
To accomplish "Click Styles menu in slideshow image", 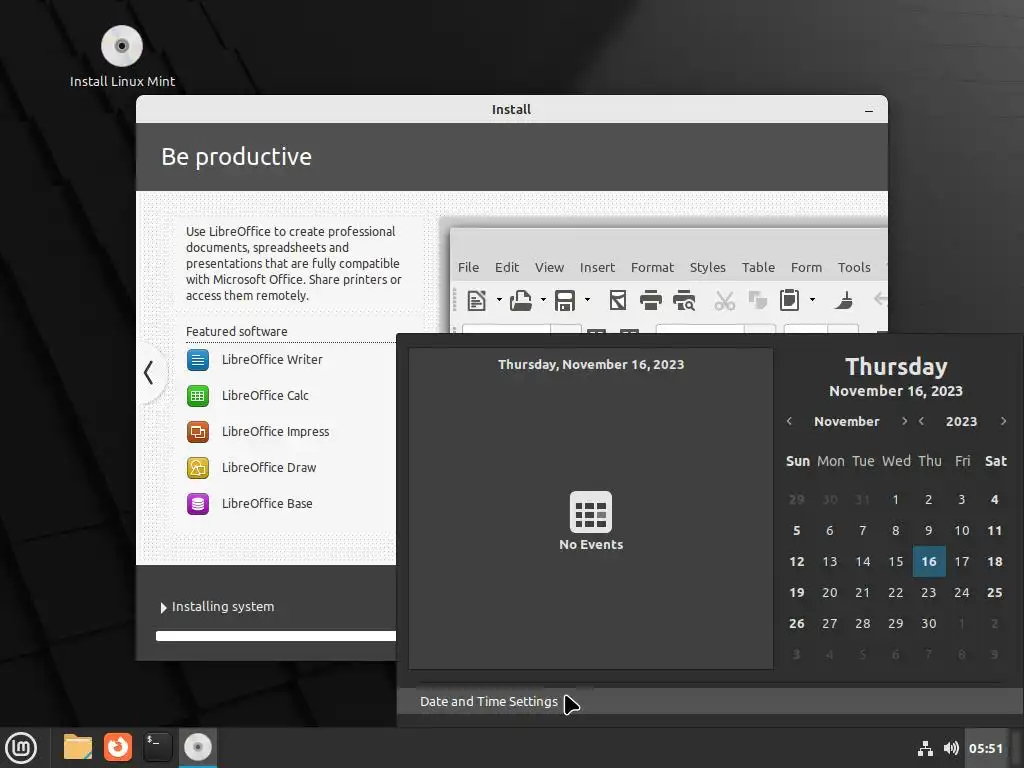I will [x=707, y=267].
